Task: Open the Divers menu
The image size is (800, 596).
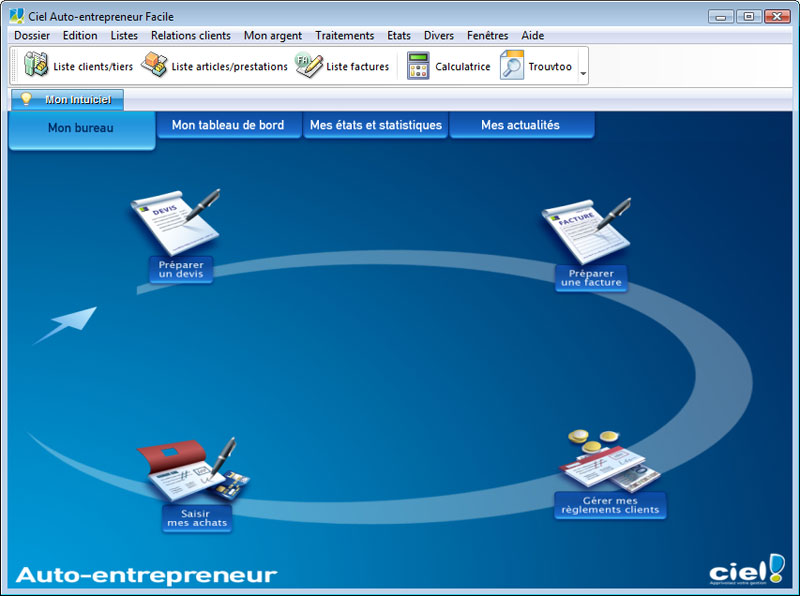Action: point(439,36)
